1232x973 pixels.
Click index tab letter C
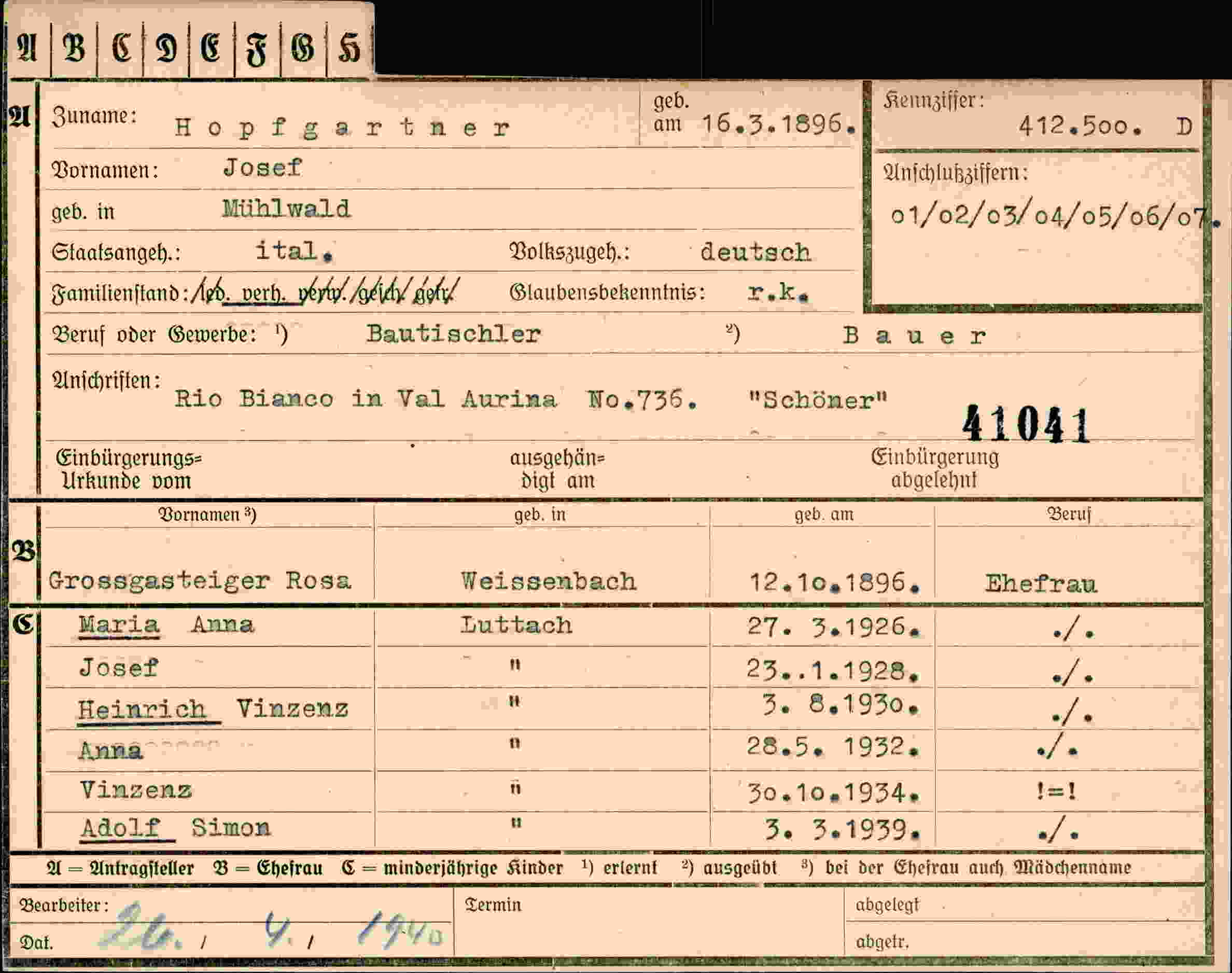[121, 47]
